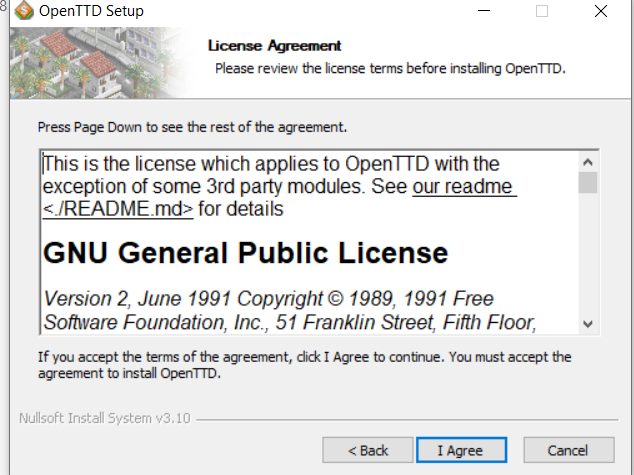Viewport: 634px width, 475px height.
Task: Accept the license with I Agree
Action: [x=460, y=450]
